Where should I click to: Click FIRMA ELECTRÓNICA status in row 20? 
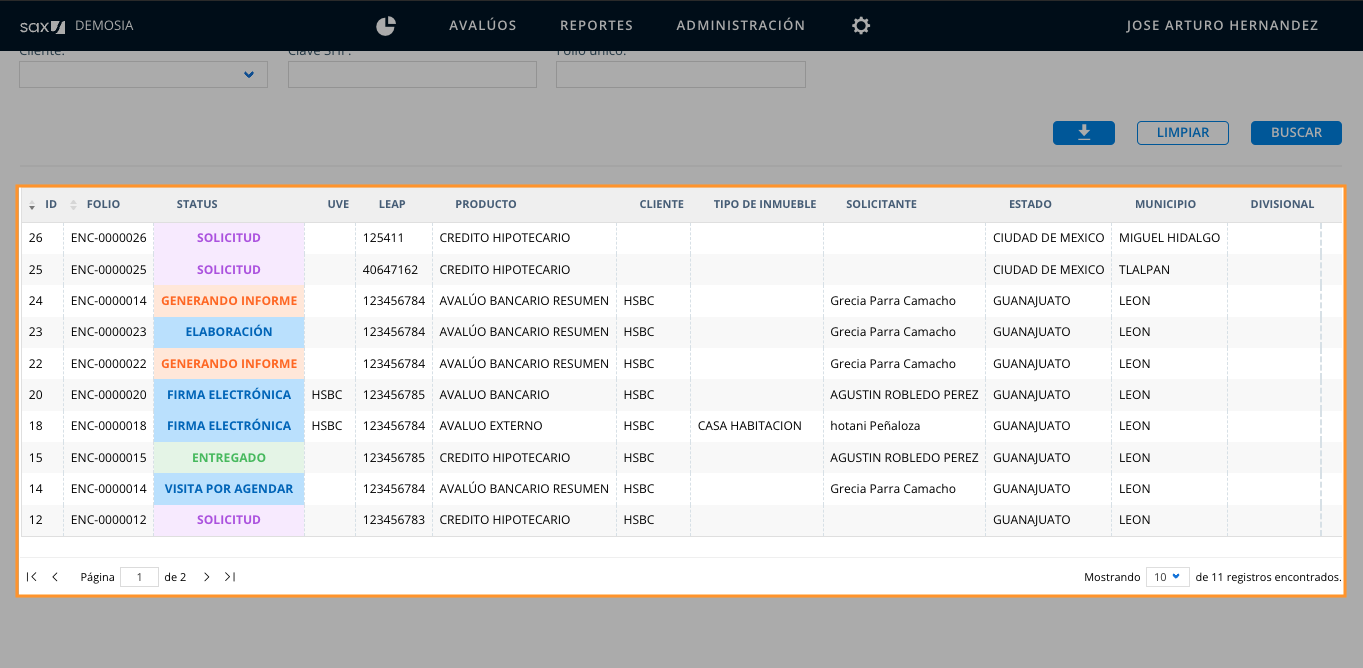(229, 395)
